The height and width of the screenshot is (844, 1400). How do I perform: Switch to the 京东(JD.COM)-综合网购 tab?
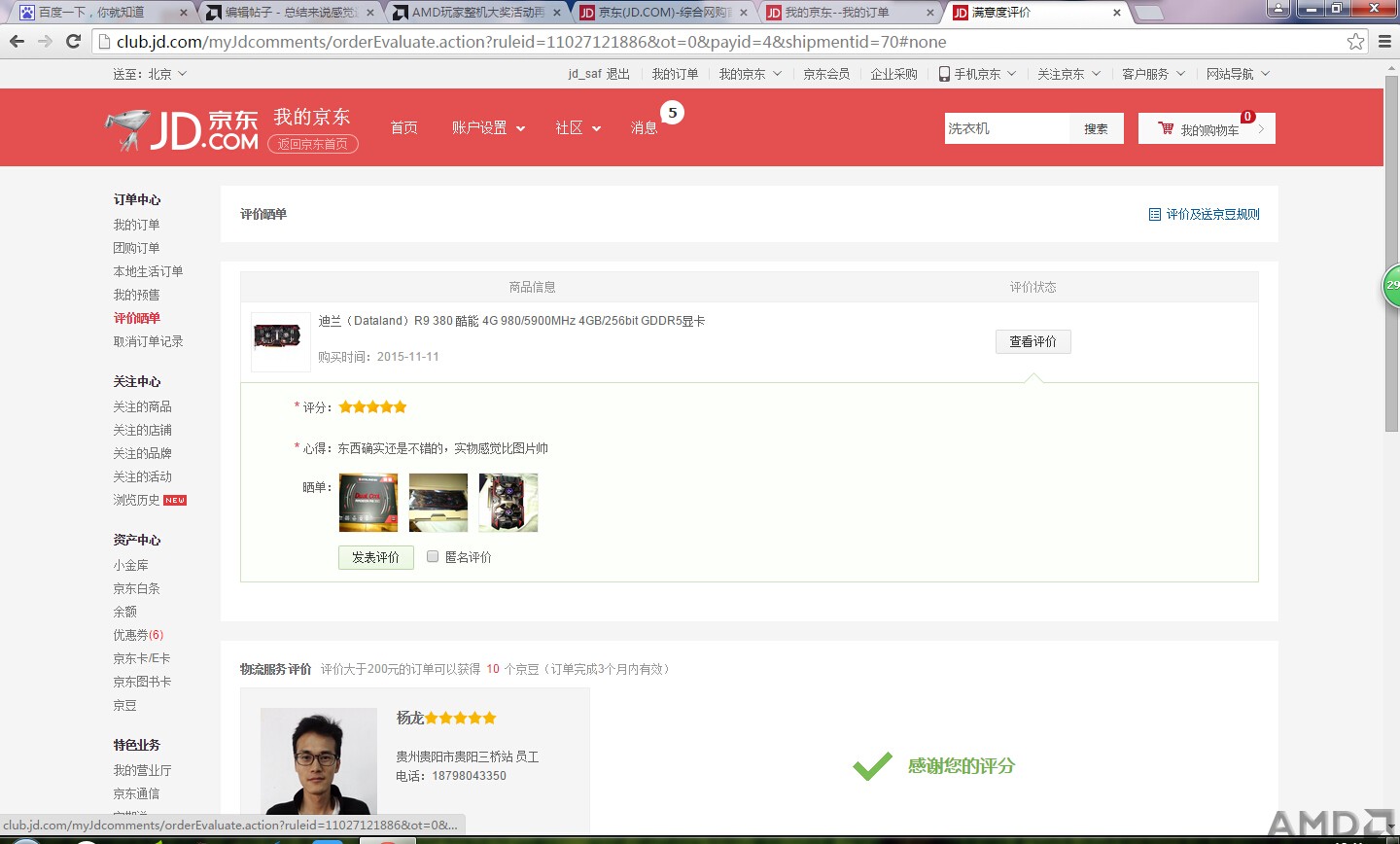tap(661, 13)
